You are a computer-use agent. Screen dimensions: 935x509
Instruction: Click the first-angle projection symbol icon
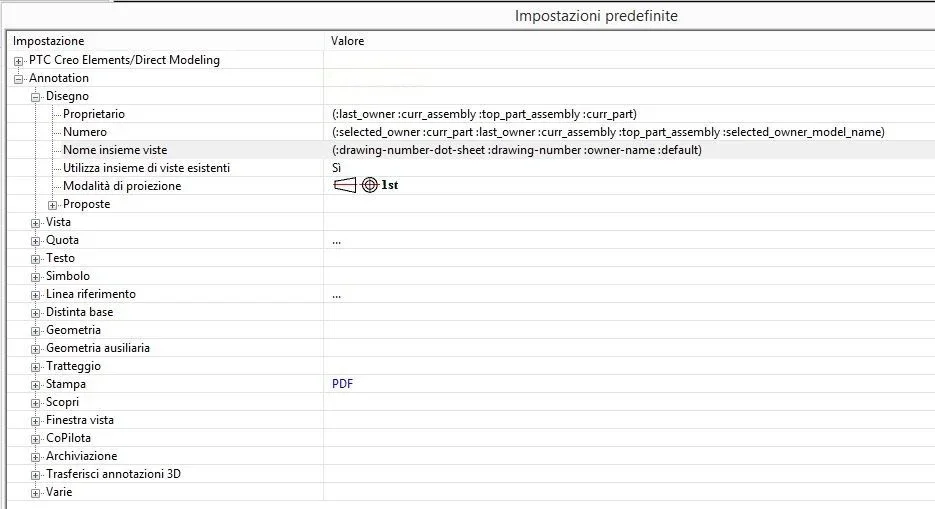click(365, 185)
